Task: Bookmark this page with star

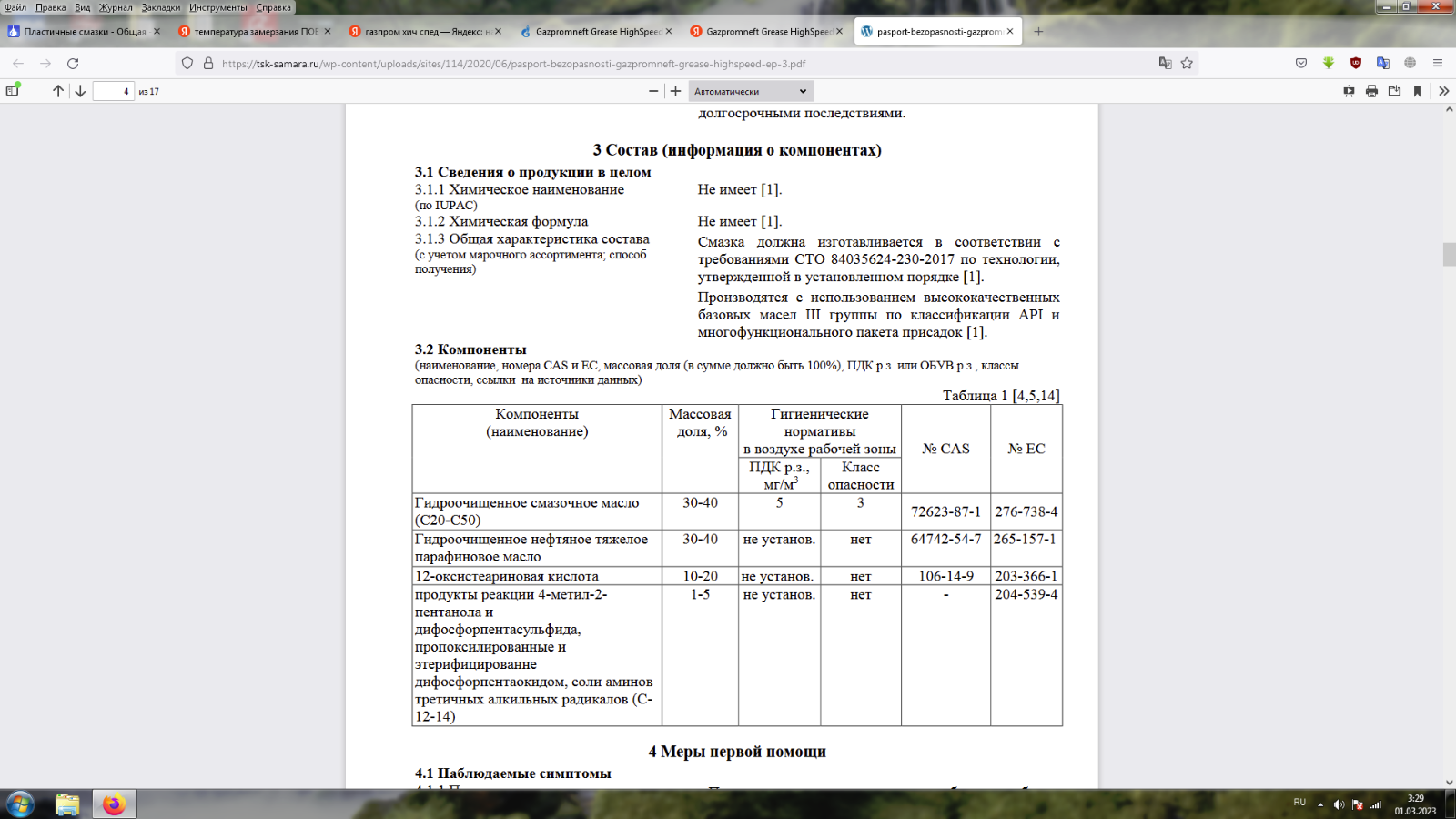Action: (1187, 64)
